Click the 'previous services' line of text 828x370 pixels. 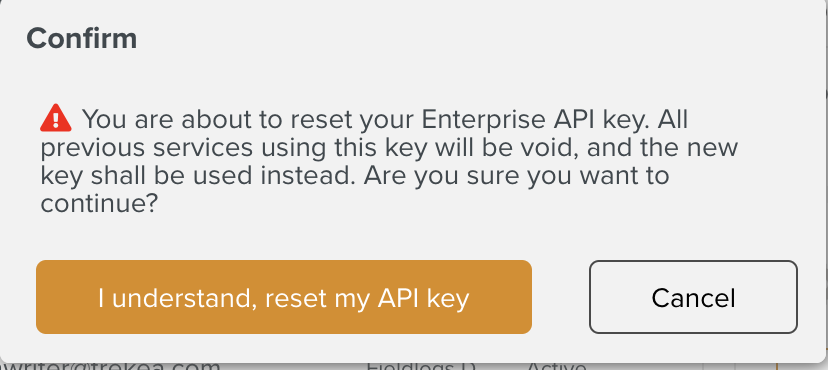click(389, 147)
